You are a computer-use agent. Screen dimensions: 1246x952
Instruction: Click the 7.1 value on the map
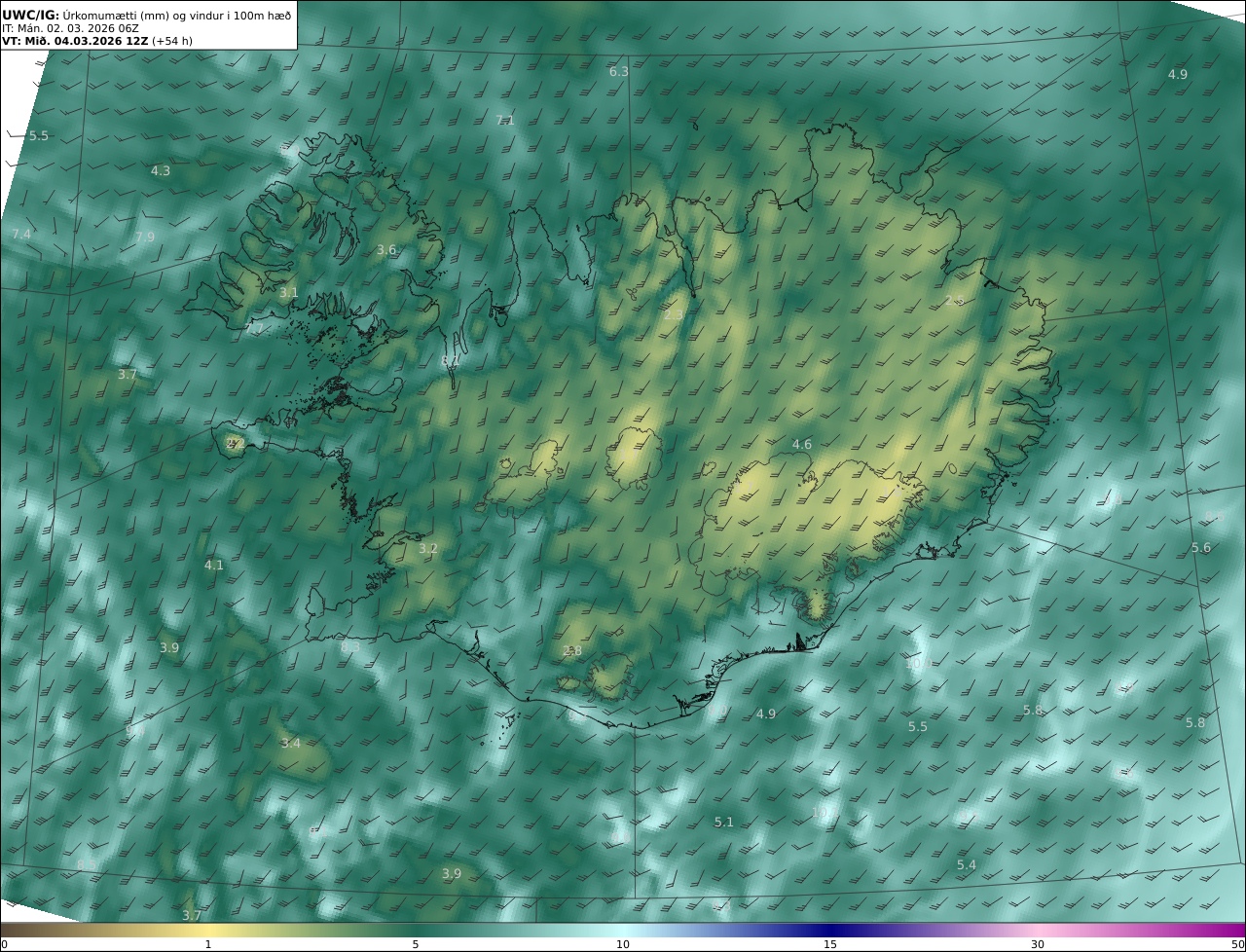coord(505,121)
